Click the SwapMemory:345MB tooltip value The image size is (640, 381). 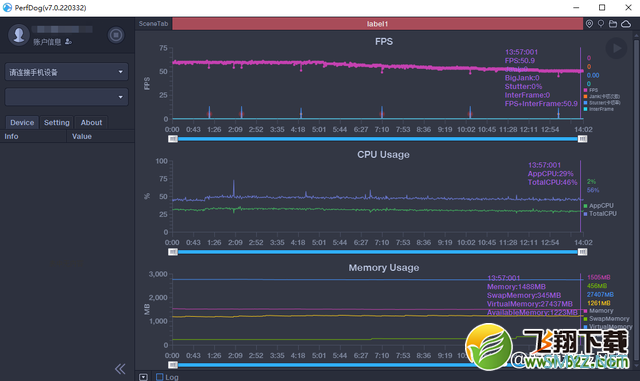pos(524,296)
